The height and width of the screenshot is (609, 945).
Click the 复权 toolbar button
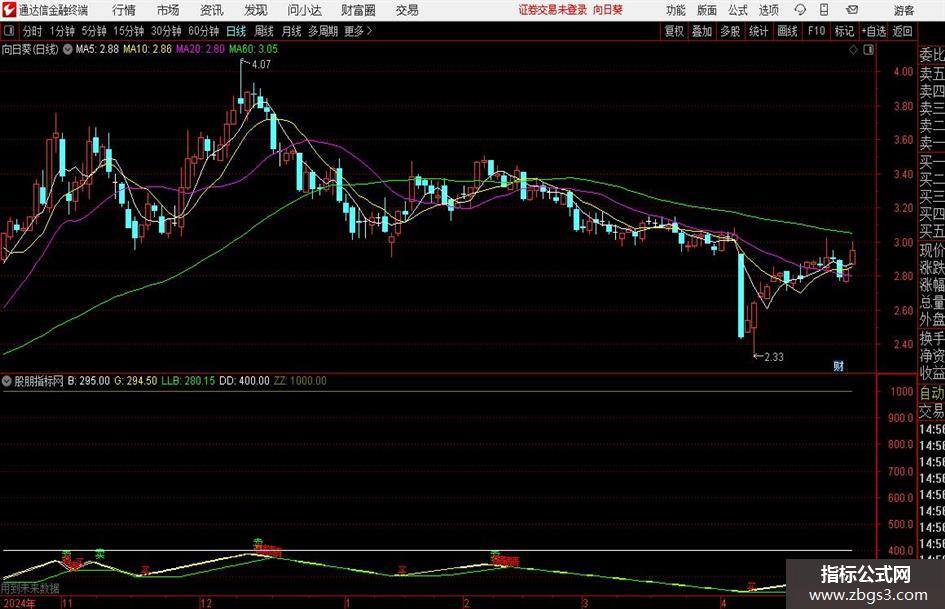[674, 31]
